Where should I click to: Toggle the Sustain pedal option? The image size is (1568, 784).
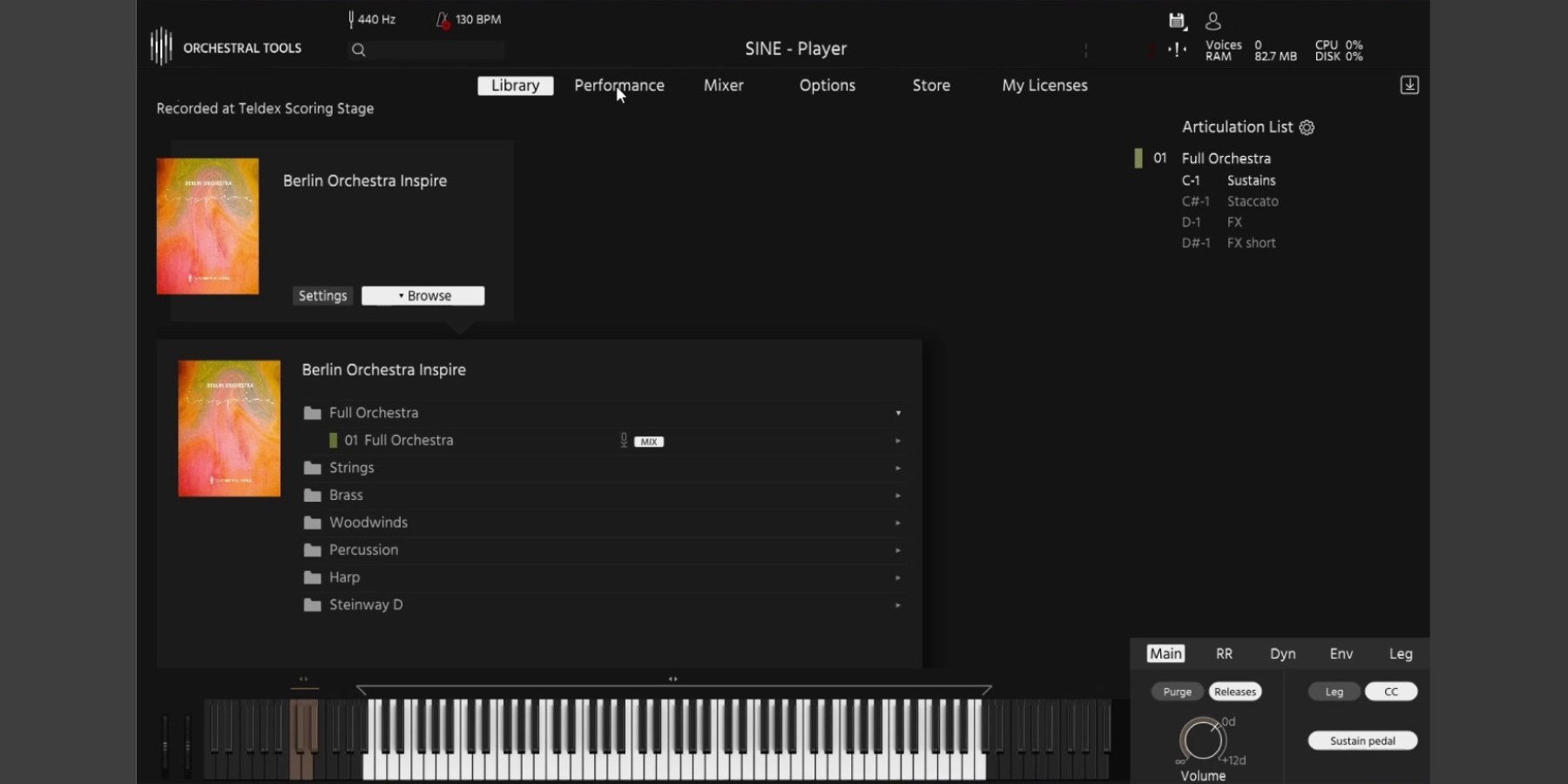click(x=1362, y=741)
